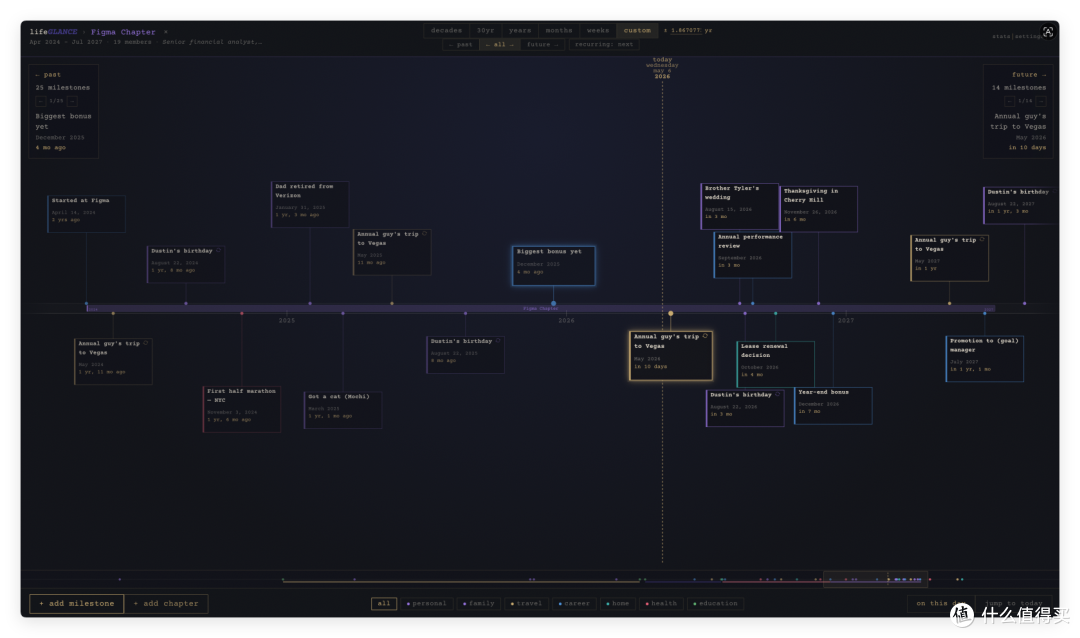Viewport: 1080px width, 638px height.
Task: Click recurring icon on Annual guy's trip May 2025 card
Action: (x=424, y=234)
